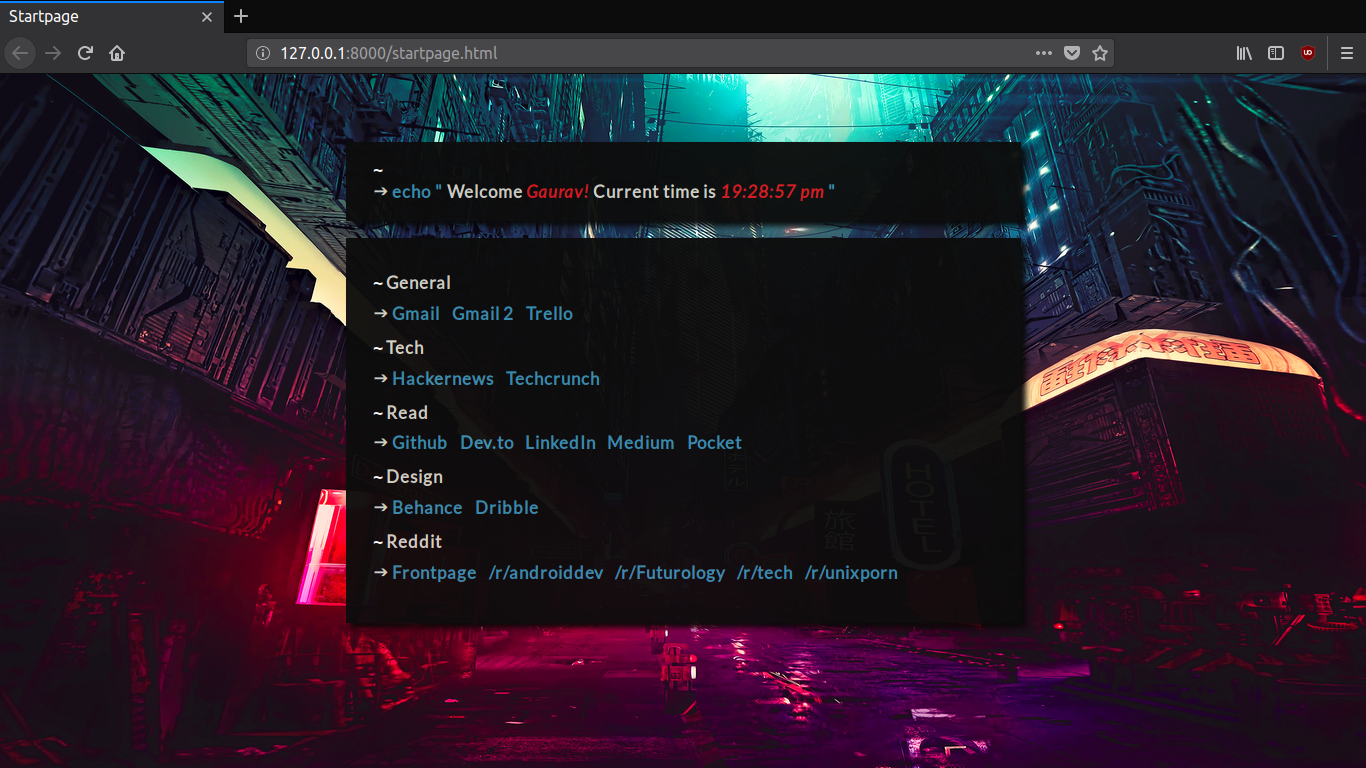This screenshot has height=768, width=1366.
Task: Open the /r/Futurology link
Action: point(670,573)
